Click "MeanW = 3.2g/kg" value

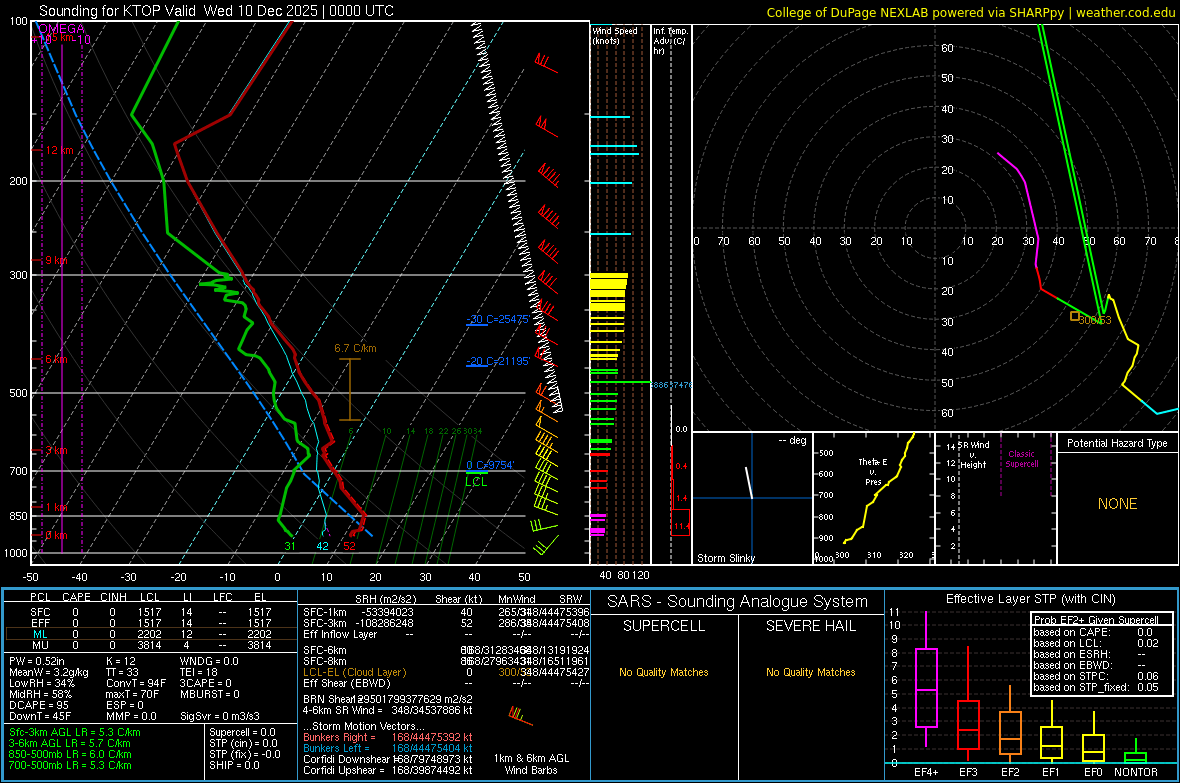coord(48,672)
